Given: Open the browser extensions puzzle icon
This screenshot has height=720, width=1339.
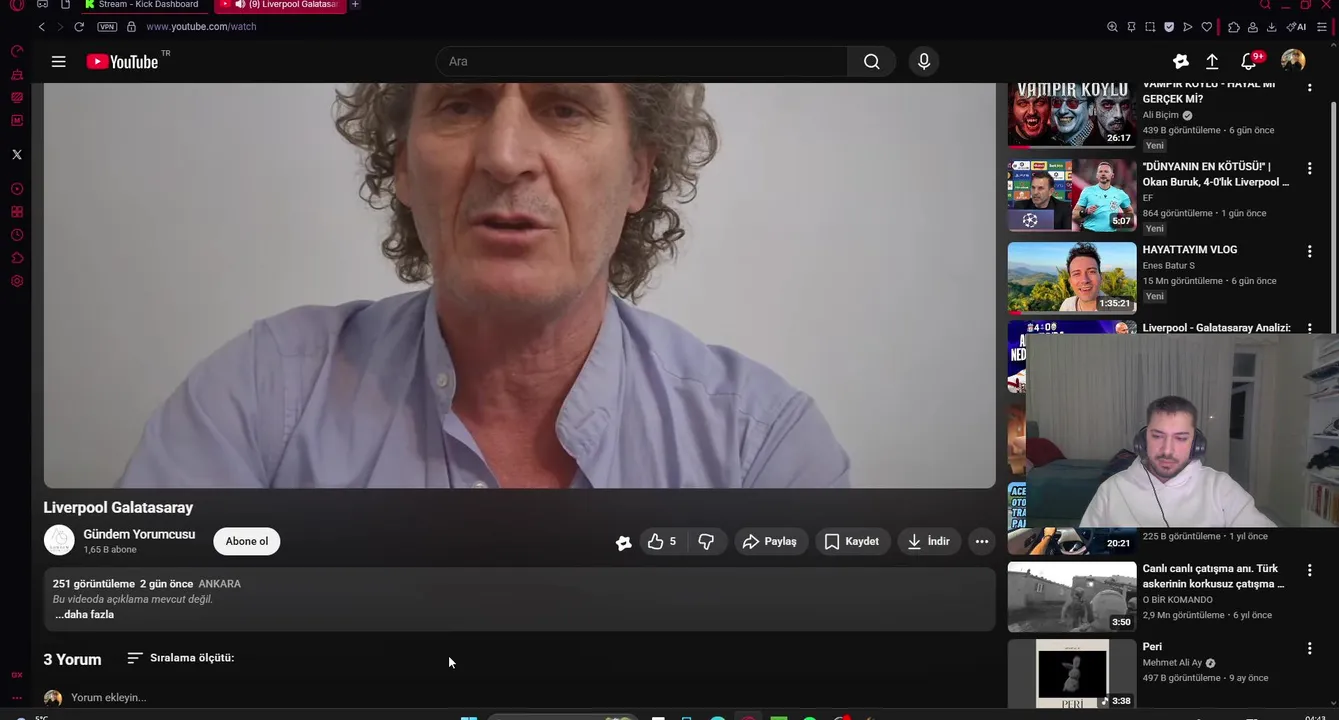Looking at the screenshot, I should (1234, 27).
